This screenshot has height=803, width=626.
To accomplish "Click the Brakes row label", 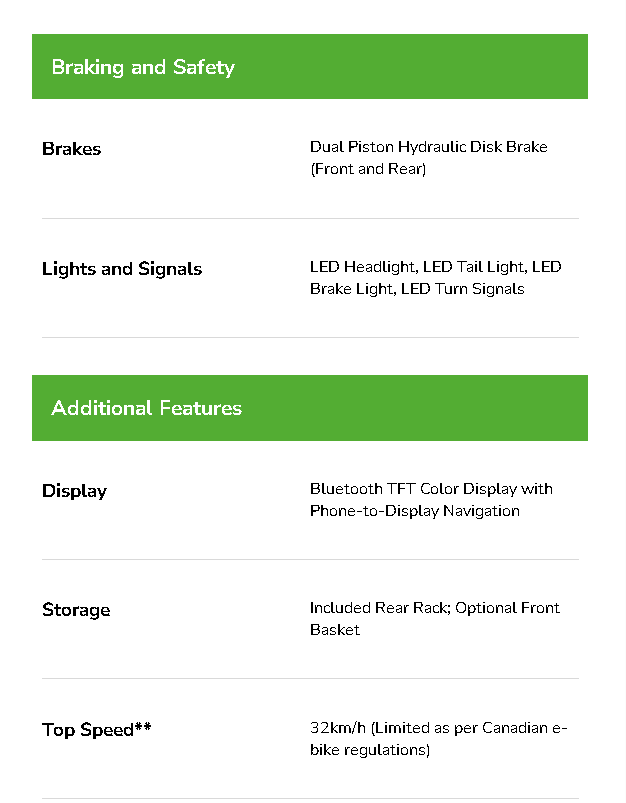I will (72, 149).
